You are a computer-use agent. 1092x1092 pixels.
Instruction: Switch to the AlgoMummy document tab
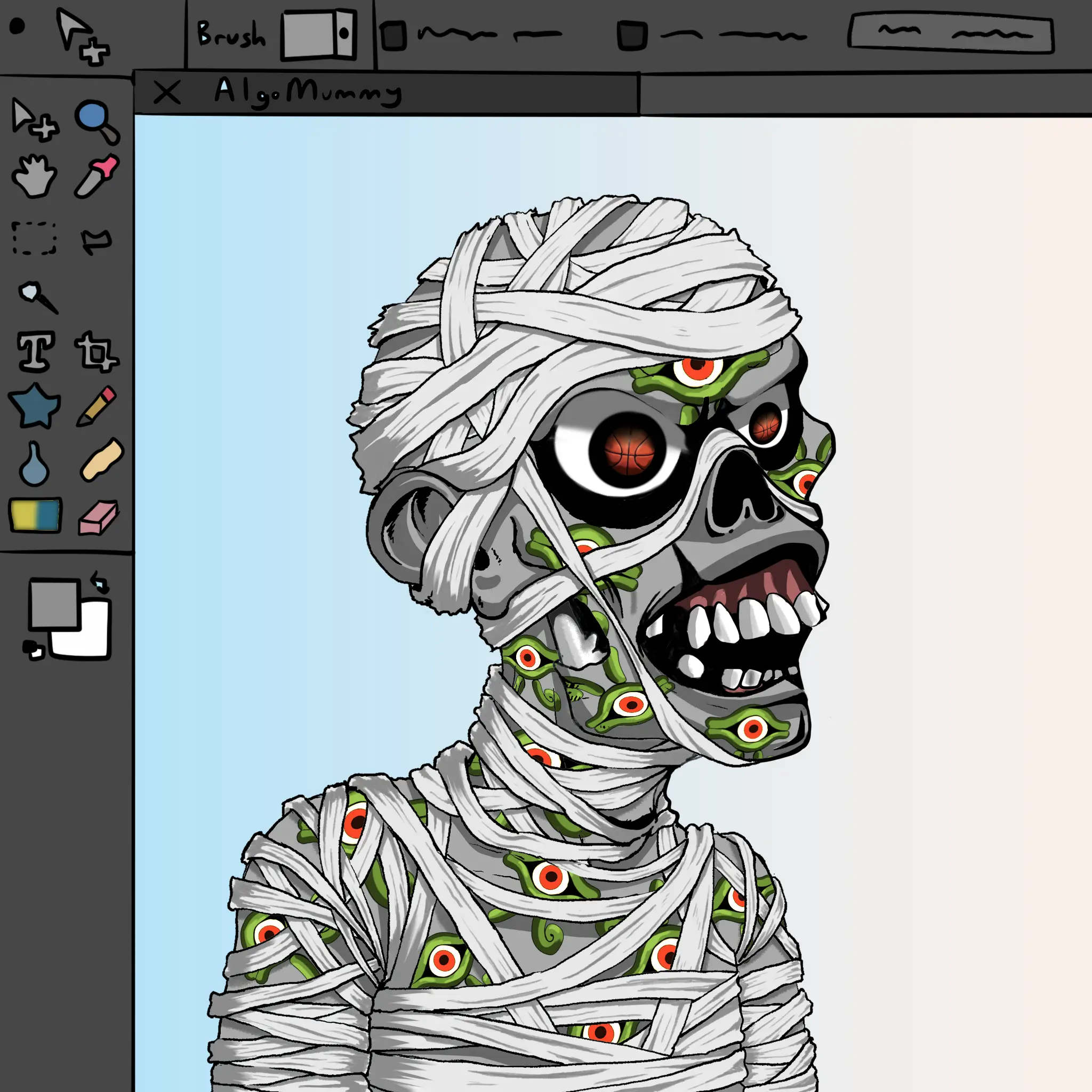tap(311, 91)
